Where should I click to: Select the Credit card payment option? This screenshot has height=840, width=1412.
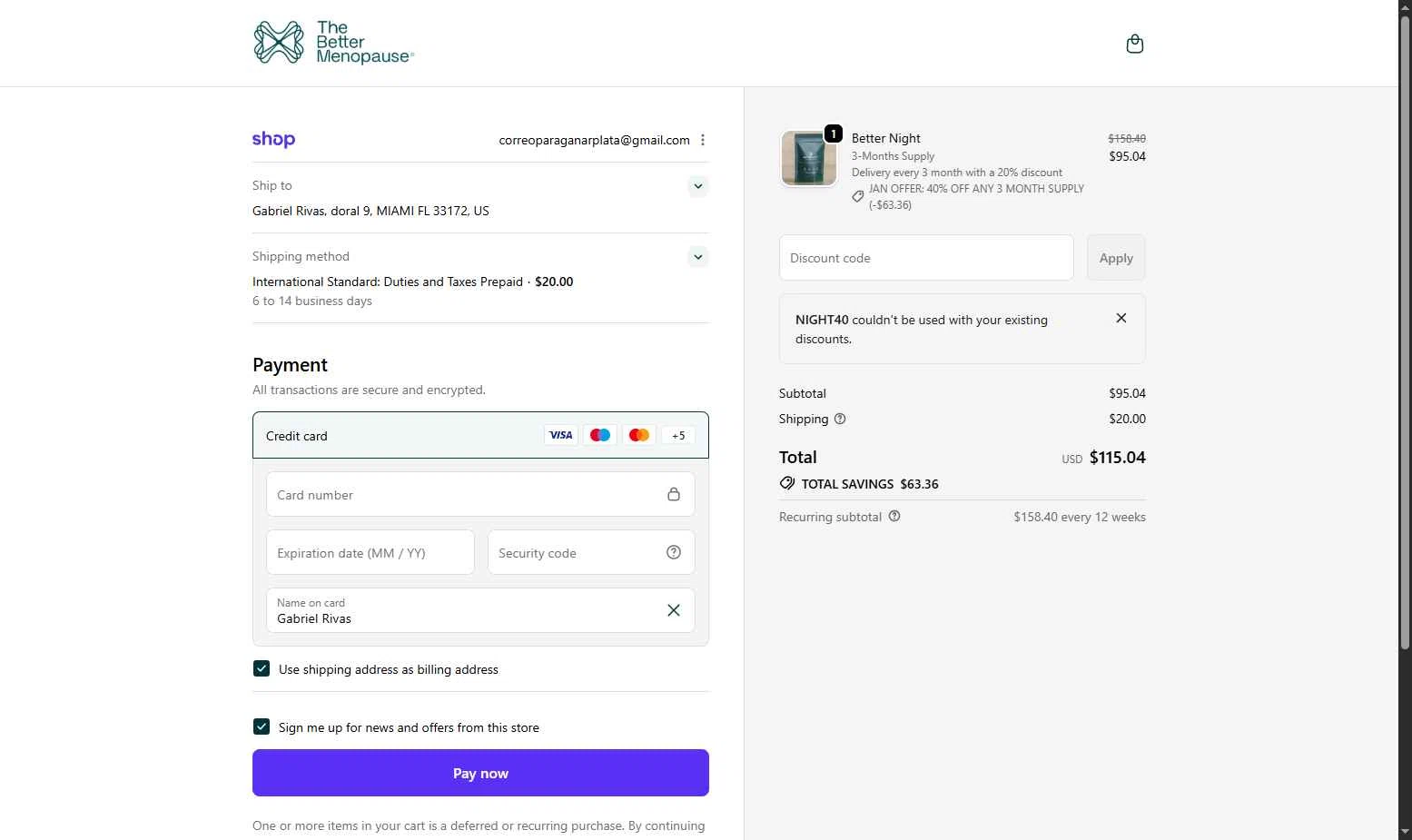coord(480,436)
